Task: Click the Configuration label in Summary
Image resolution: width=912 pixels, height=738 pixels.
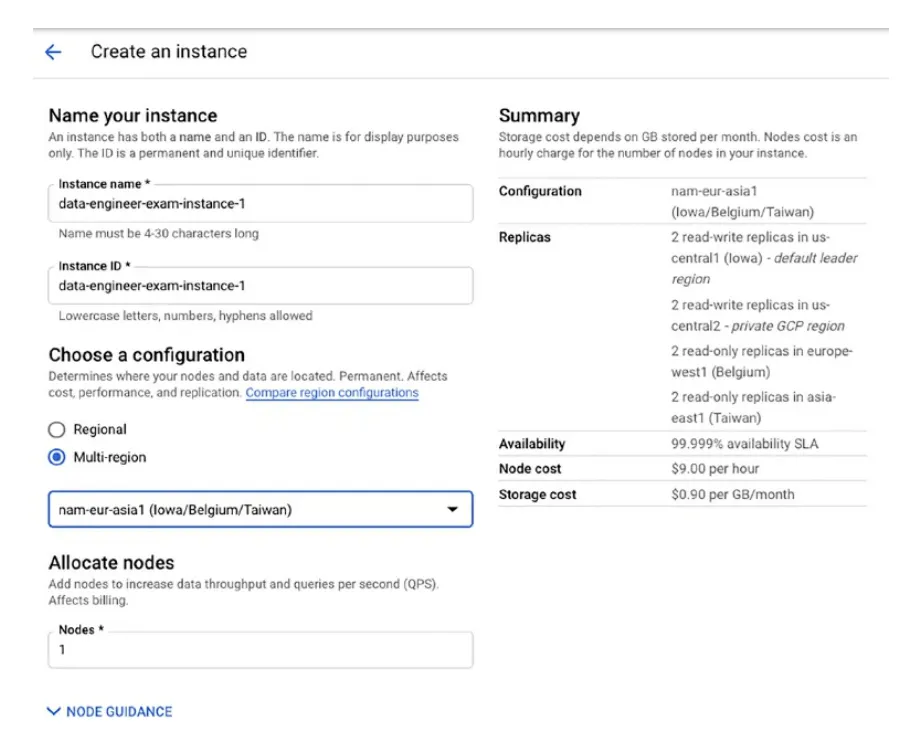Action: [540, 191]
